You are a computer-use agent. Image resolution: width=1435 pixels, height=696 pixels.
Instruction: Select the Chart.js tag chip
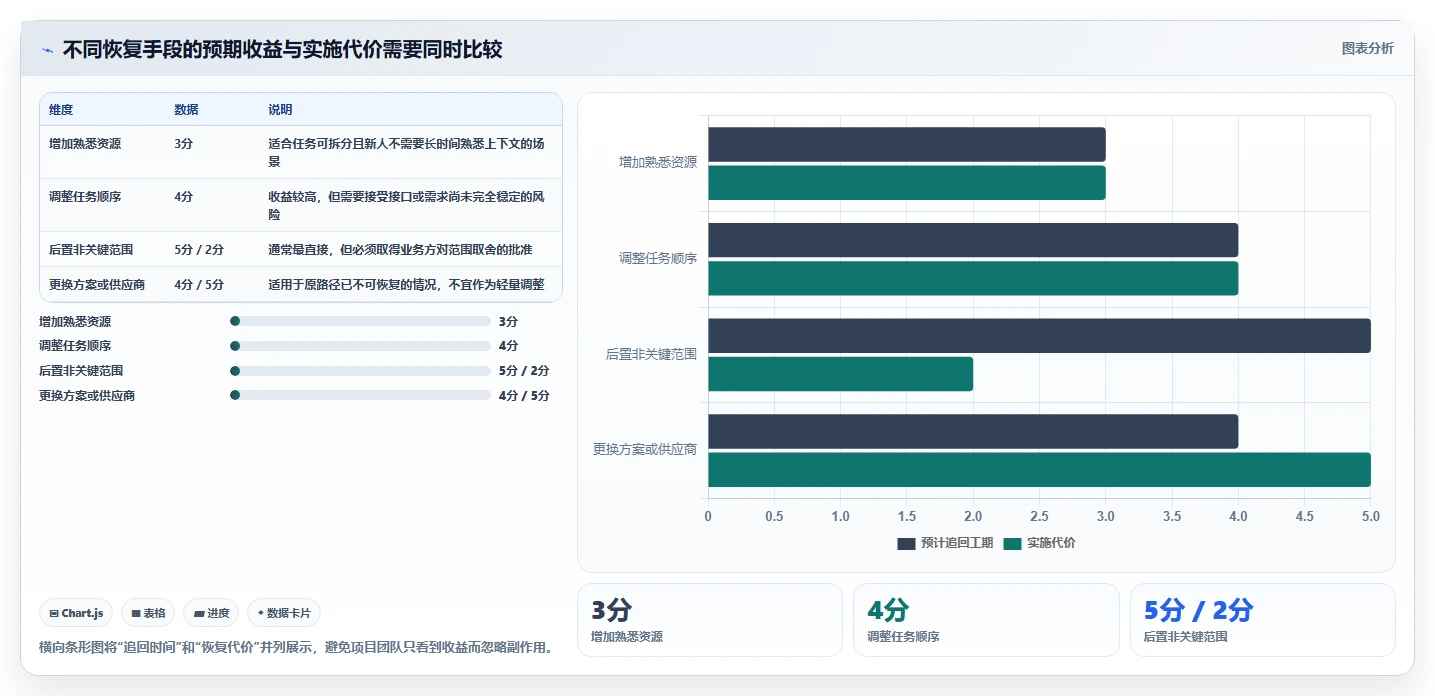point(76,613)
